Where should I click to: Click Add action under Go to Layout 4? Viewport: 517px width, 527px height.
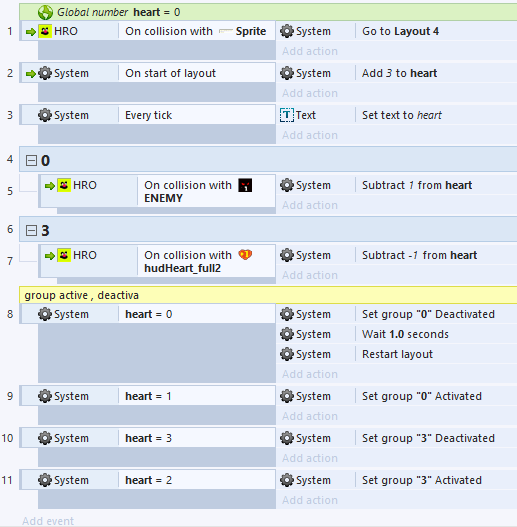point(310,51)
